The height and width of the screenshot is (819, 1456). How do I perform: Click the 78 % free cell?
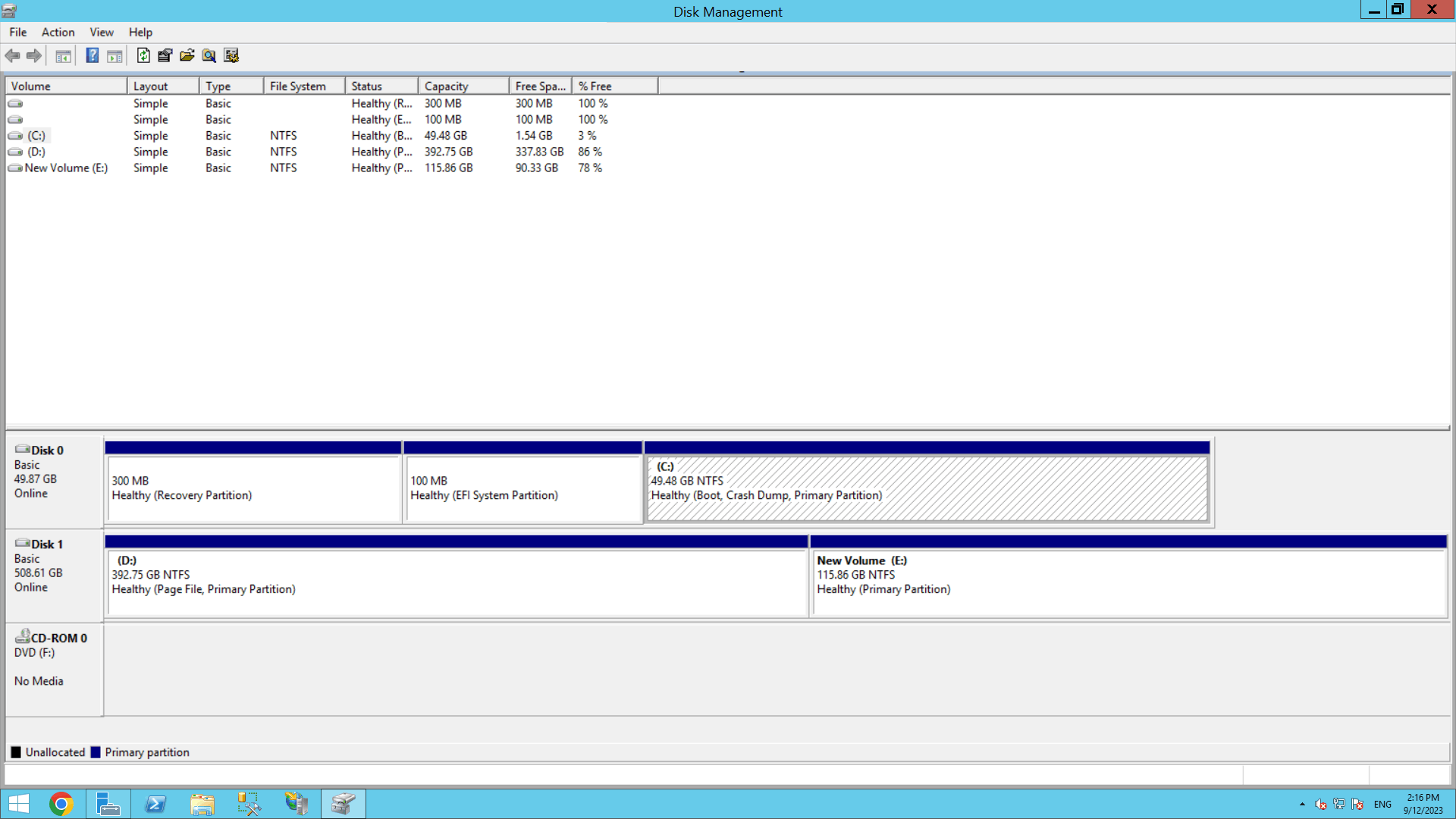[x=590, y=168]
